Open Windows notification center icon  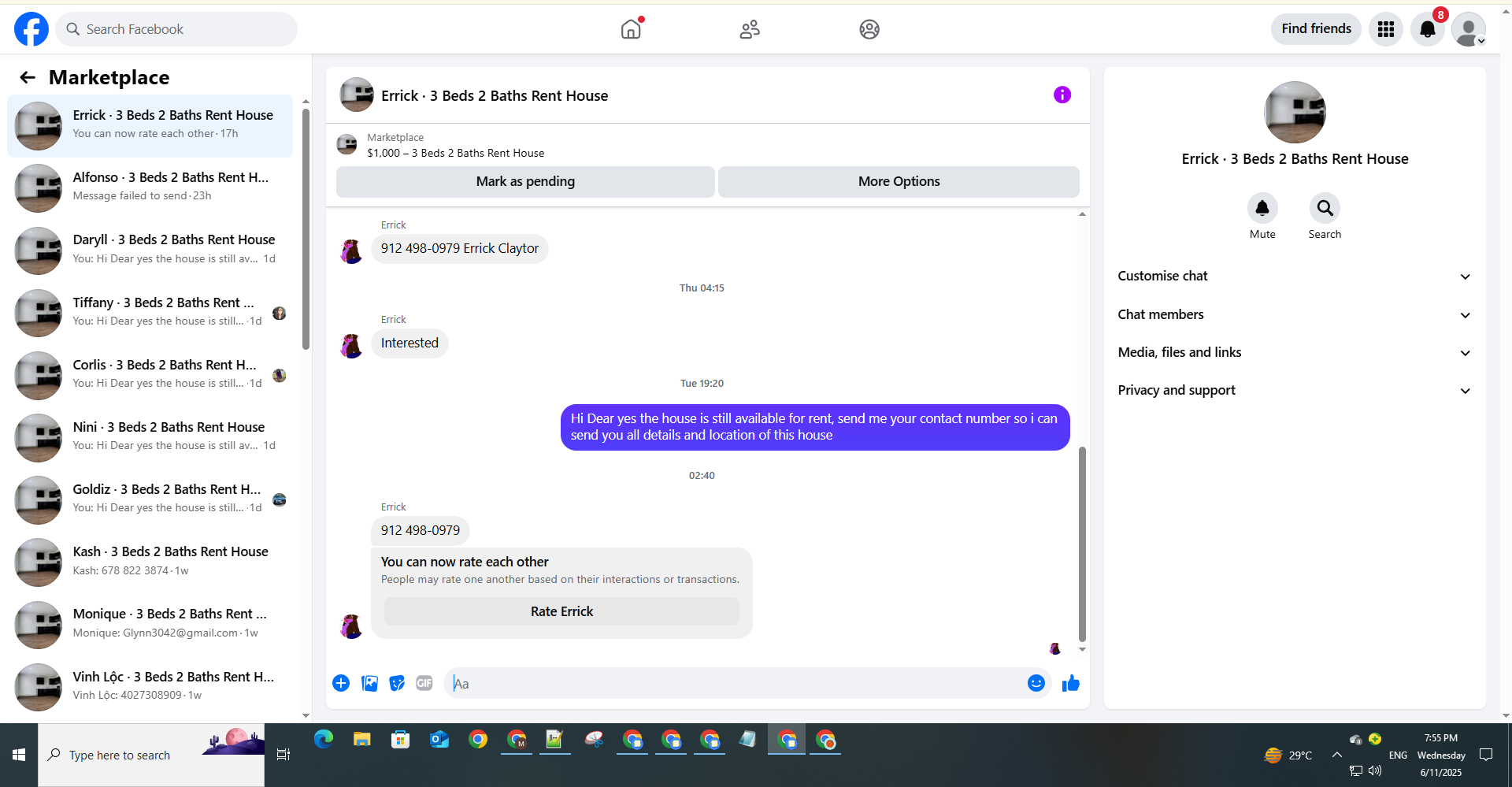point(1486,755)
